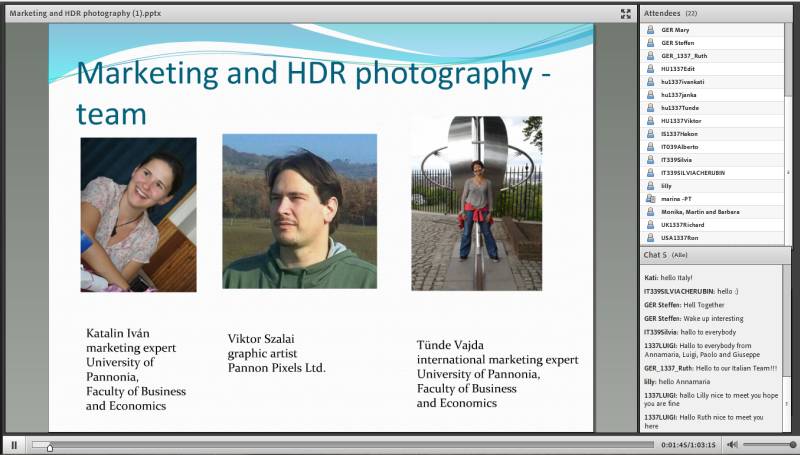Click the playback progress slider handle
Screen dimensions: 800x455
49,446
